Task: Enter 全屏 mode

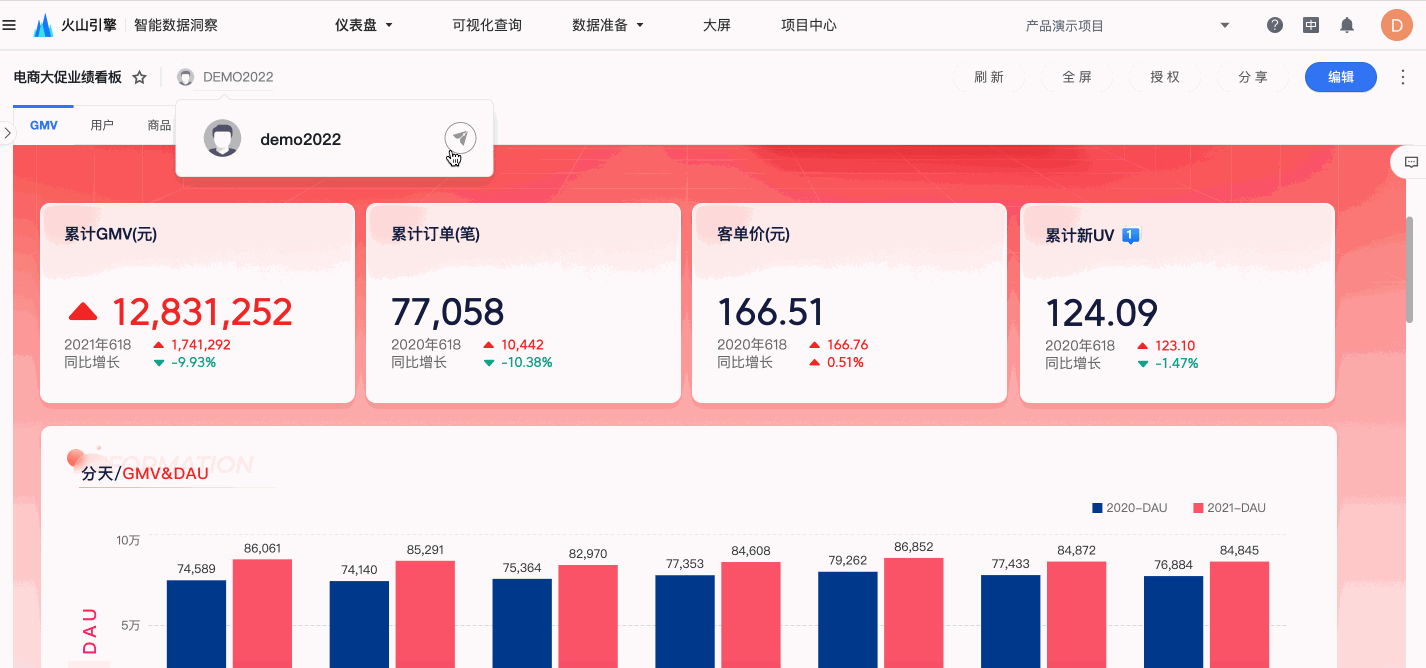Action: click(1077, 77)
